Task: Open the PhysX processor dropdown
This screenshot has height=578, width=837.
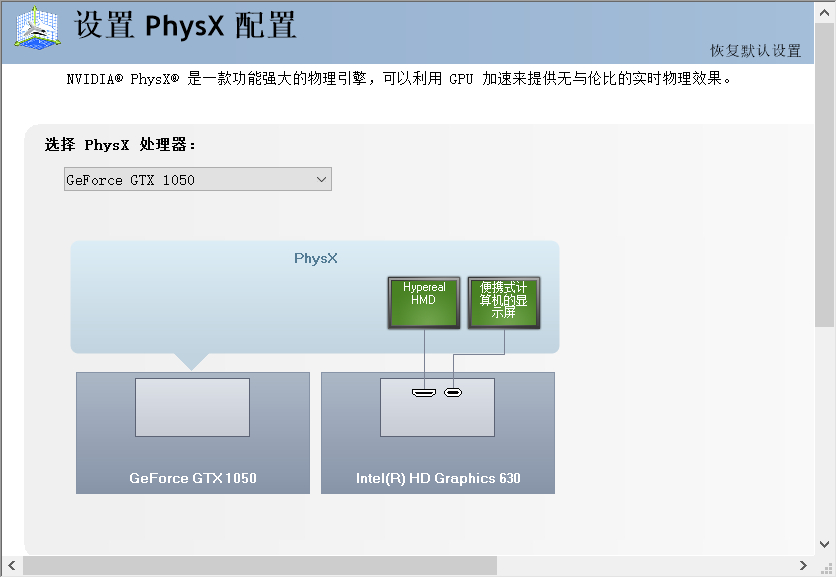Action: 198,179
